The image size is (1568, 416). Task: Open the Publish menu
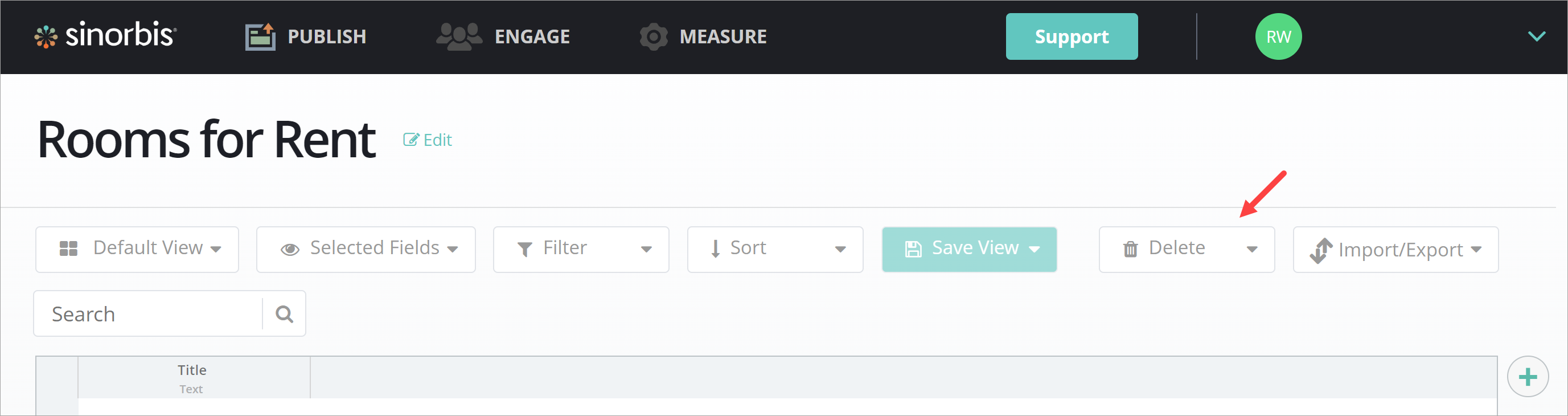(x=306, y=36)
